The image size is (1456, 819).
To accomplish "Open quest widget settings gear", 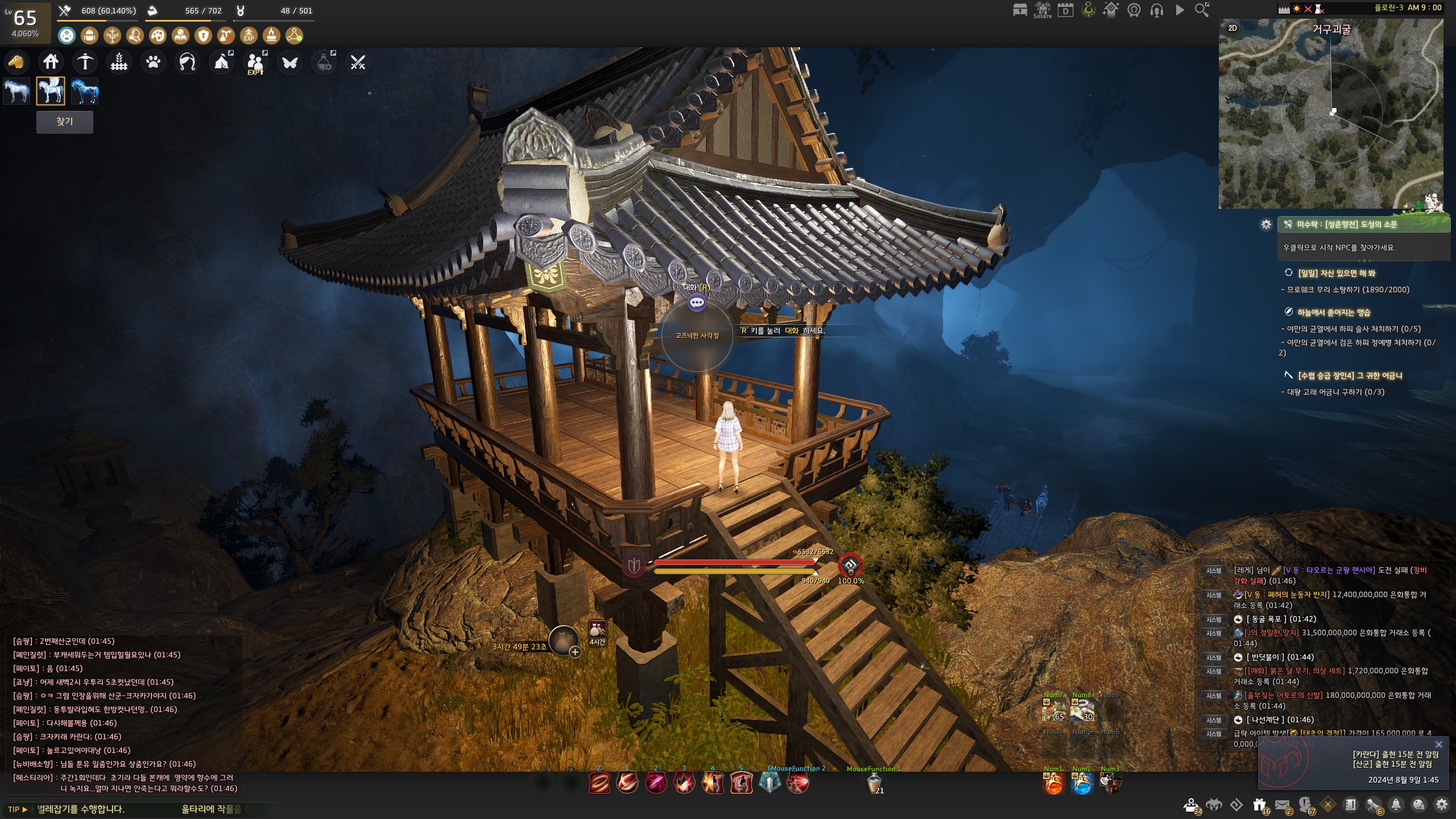I will pyautogui.click(x=1266, y=225).
